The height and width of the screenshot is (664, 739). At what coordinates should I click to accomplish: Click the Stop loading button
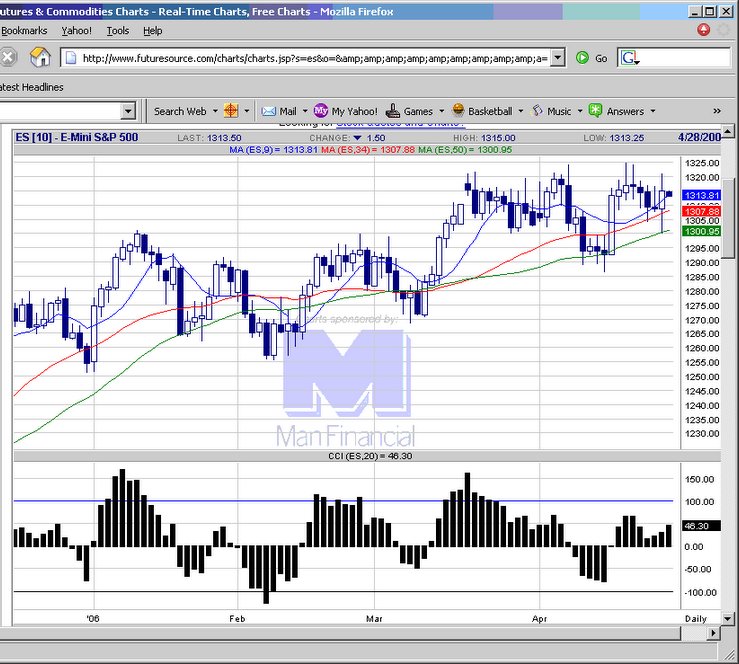click(x=7, y=57)
